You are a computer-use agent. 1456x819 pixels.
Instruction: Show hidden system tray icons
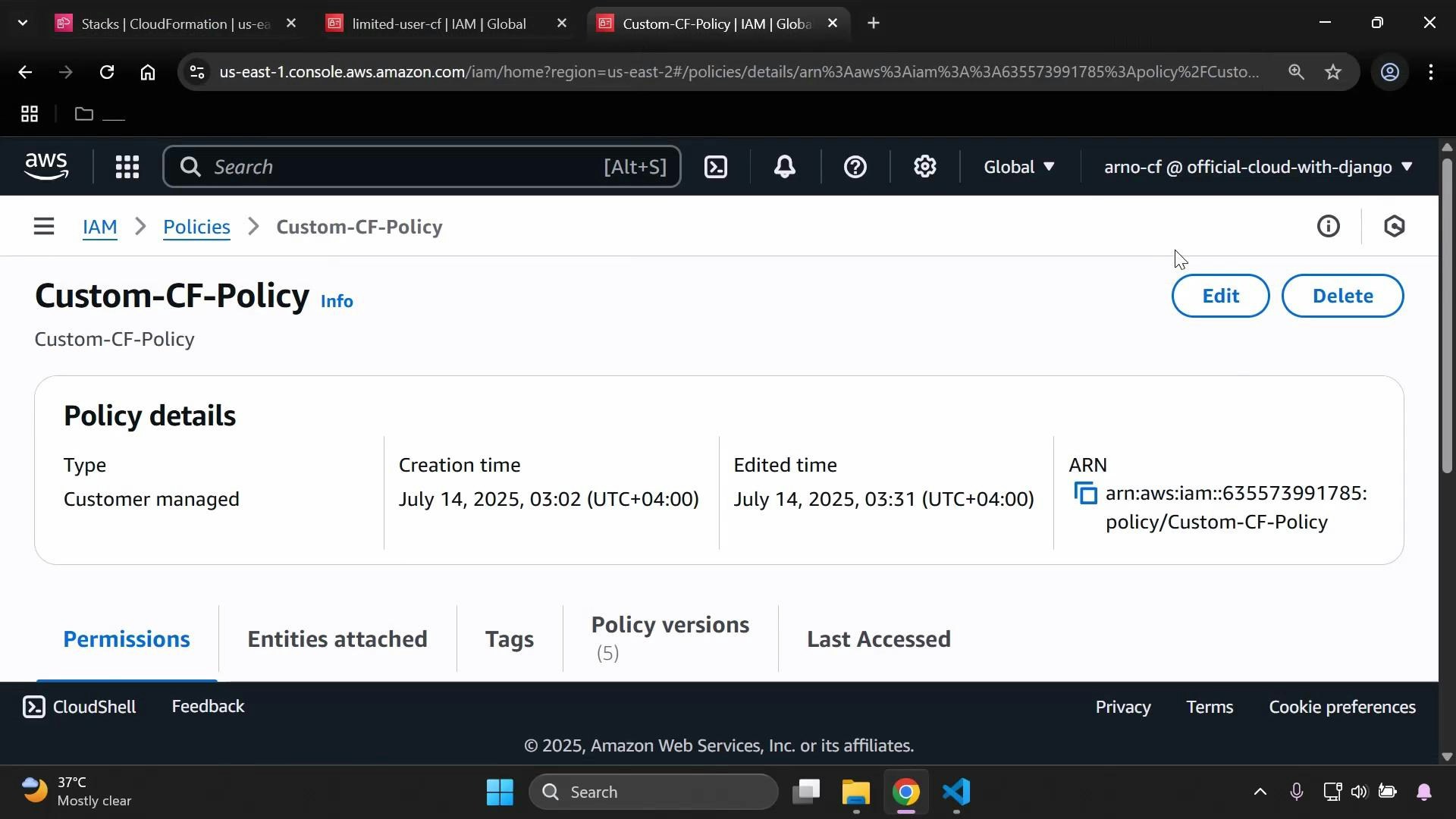1260,792
